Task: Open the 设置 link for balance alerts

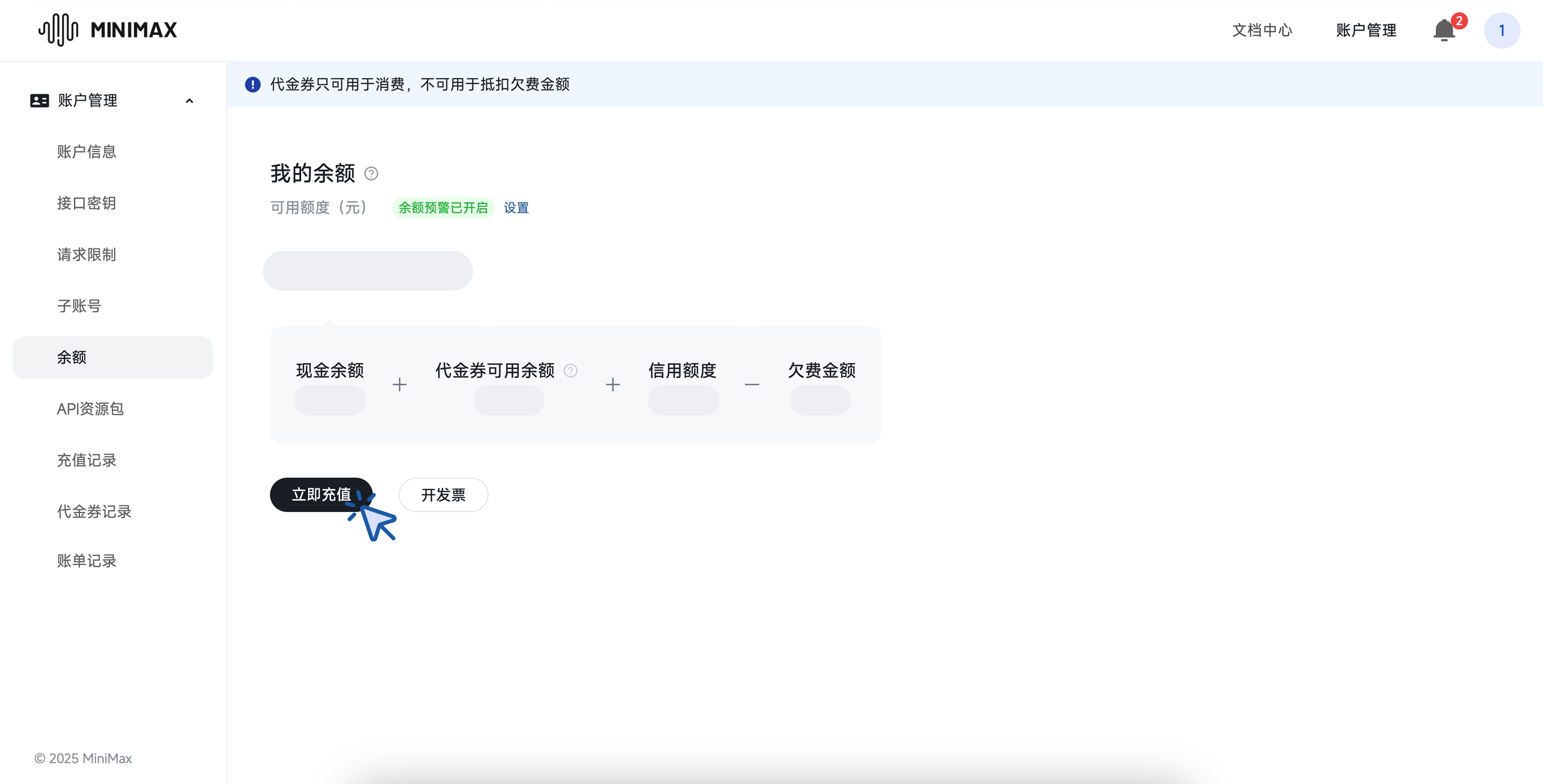Action: point(516,207)
